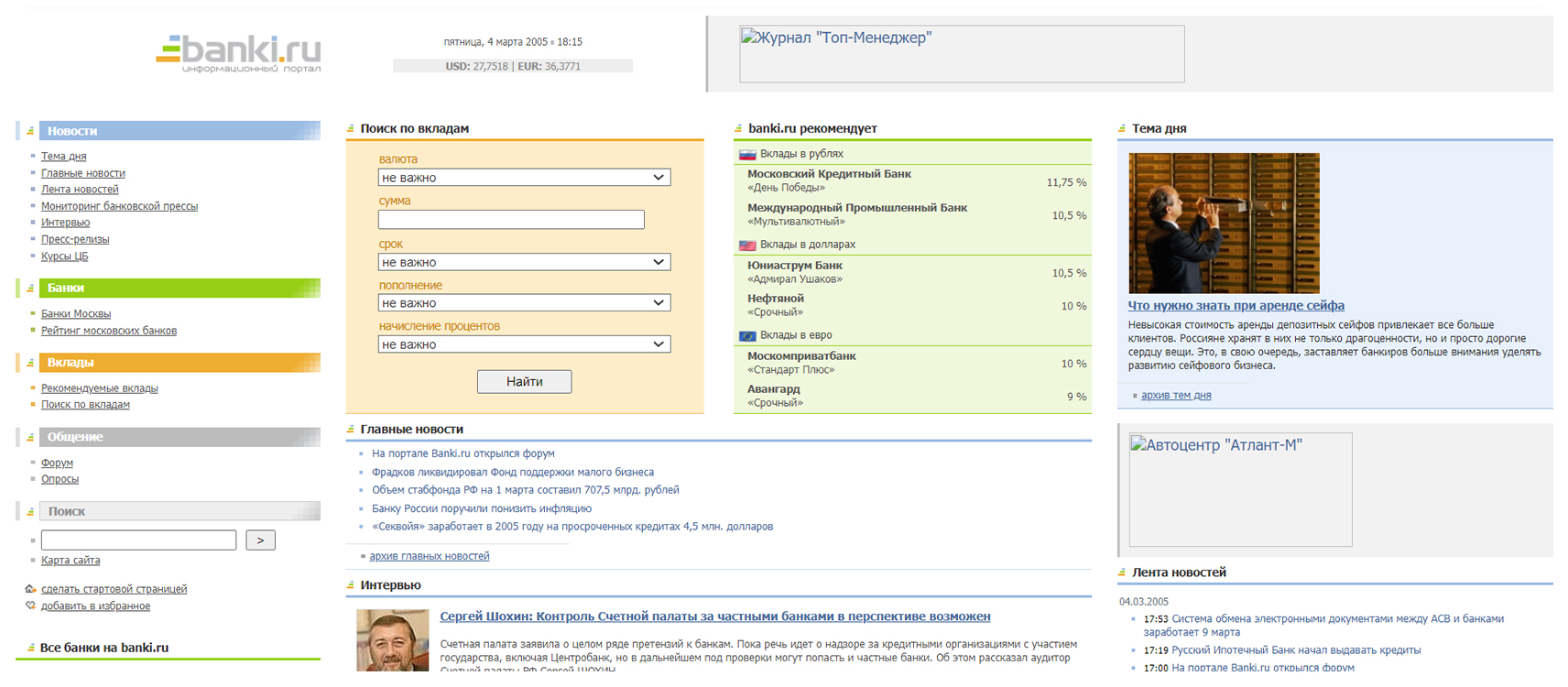
Task: Open the архив главных новостей link
Action: pyautogui.click(x=429, y=556)
